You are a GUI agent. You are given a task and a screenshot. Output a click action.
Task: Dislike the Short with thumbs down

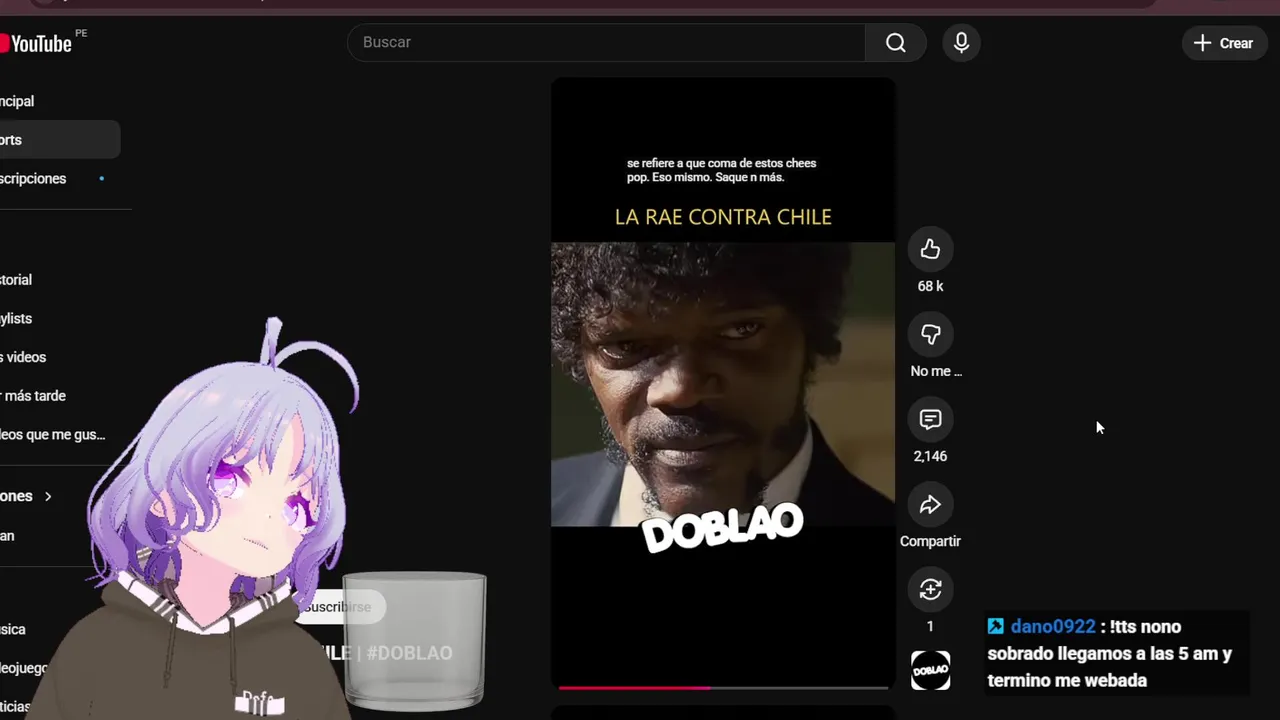[x=930, y=334]
